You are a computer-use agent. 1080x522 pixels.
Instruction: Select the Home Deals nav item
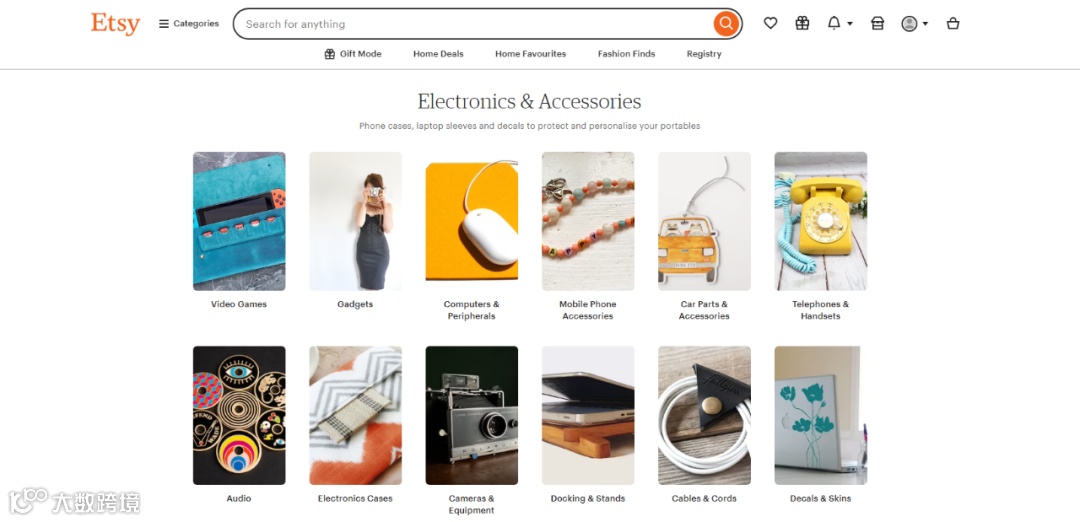[x=438, y=54]
